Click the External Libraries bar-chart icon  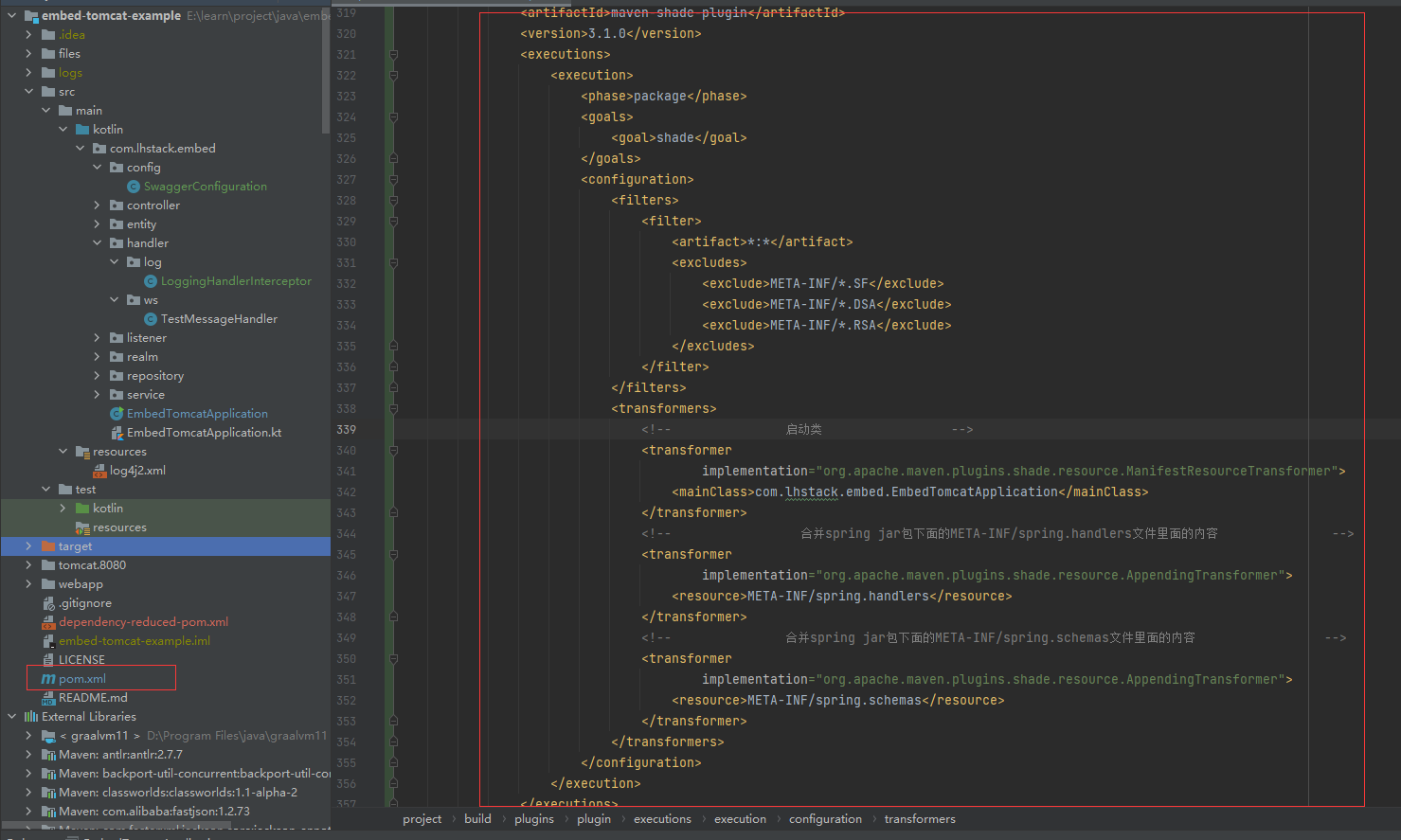(x=31, y=717)
